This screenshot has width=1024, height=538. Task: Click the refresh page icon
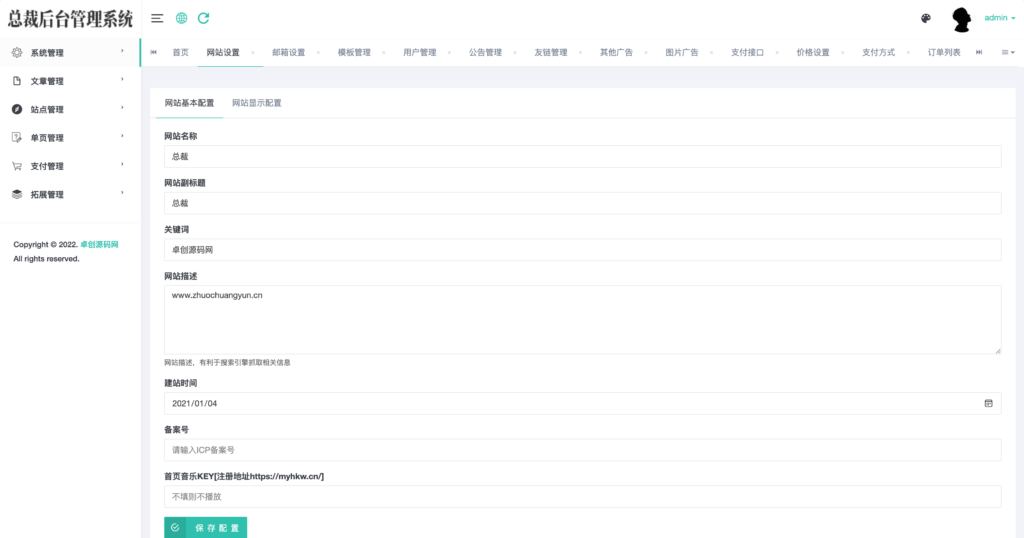[x=204, y=18]
